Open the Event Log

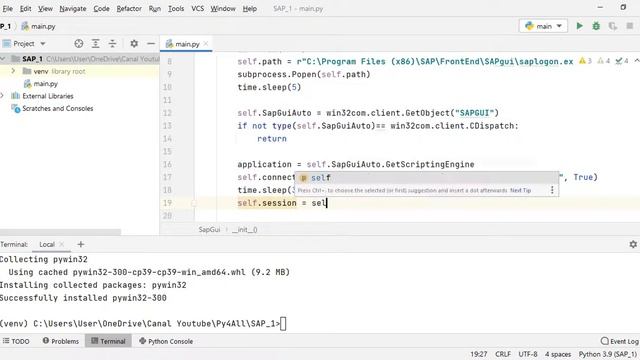[620, 341]
